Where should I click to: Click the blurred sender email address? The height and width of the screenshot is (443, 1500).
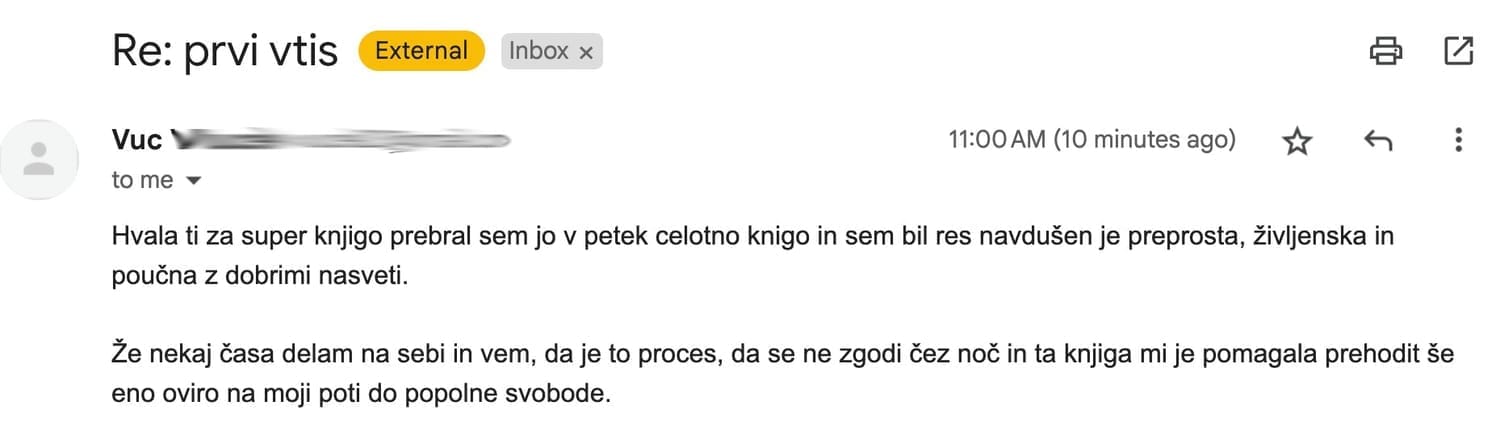point(340,141)
